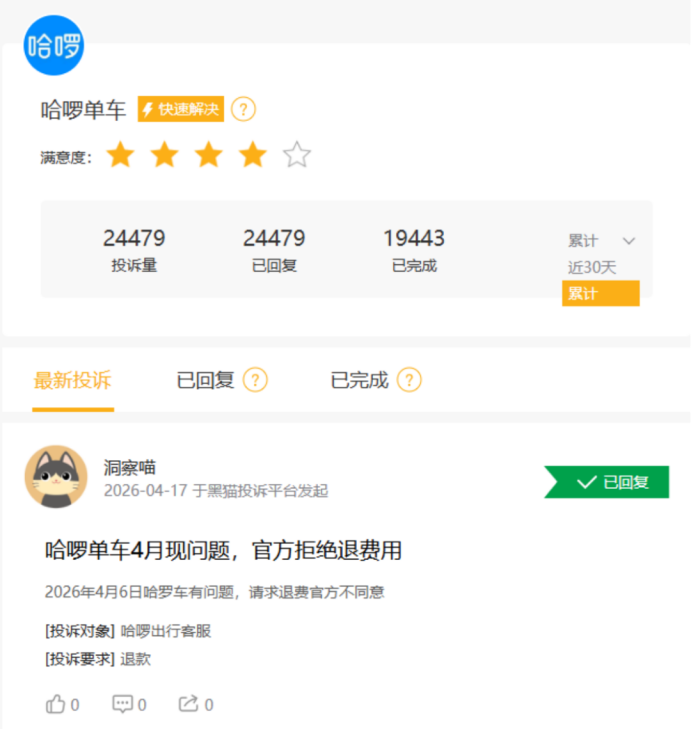Click the third satisfaction star
The image size is (692, 729).
(x=208, y=154)
